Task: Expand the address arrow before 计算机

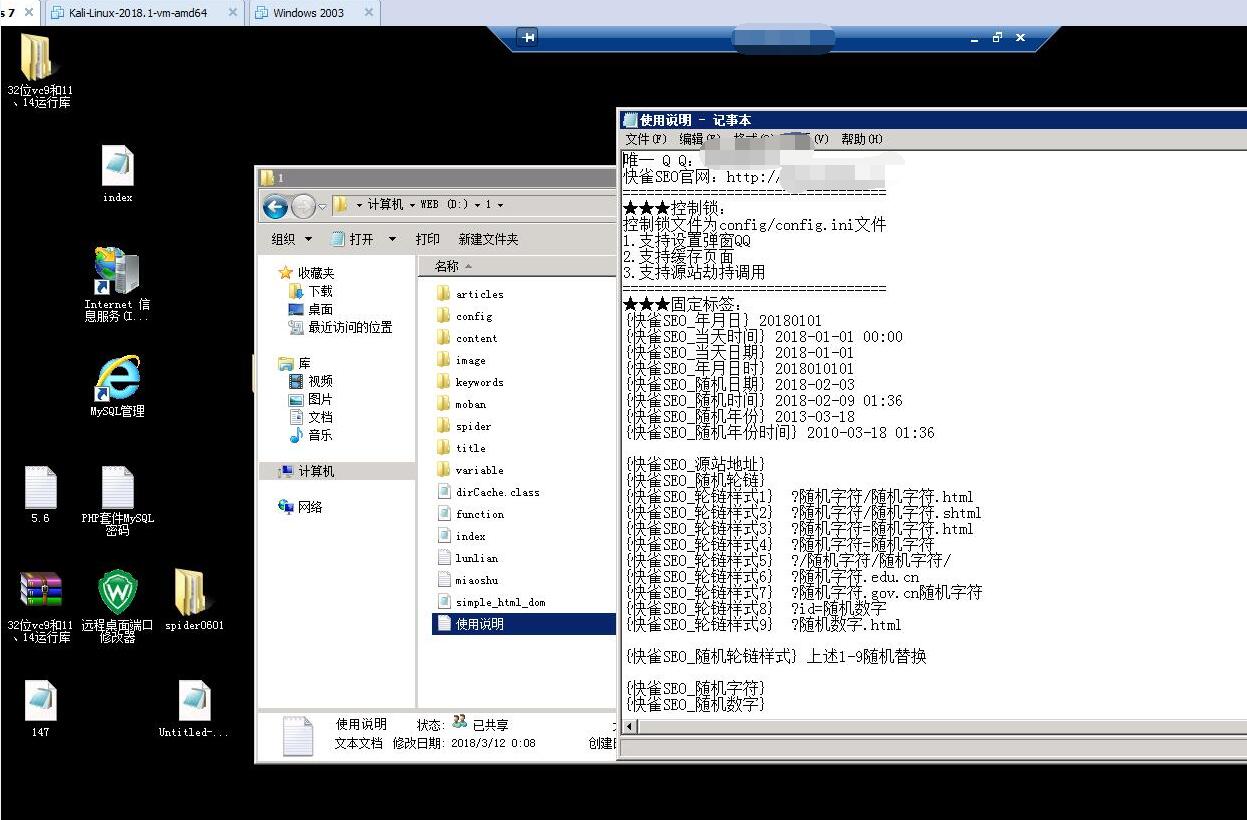Action: (x=358, y=205)
